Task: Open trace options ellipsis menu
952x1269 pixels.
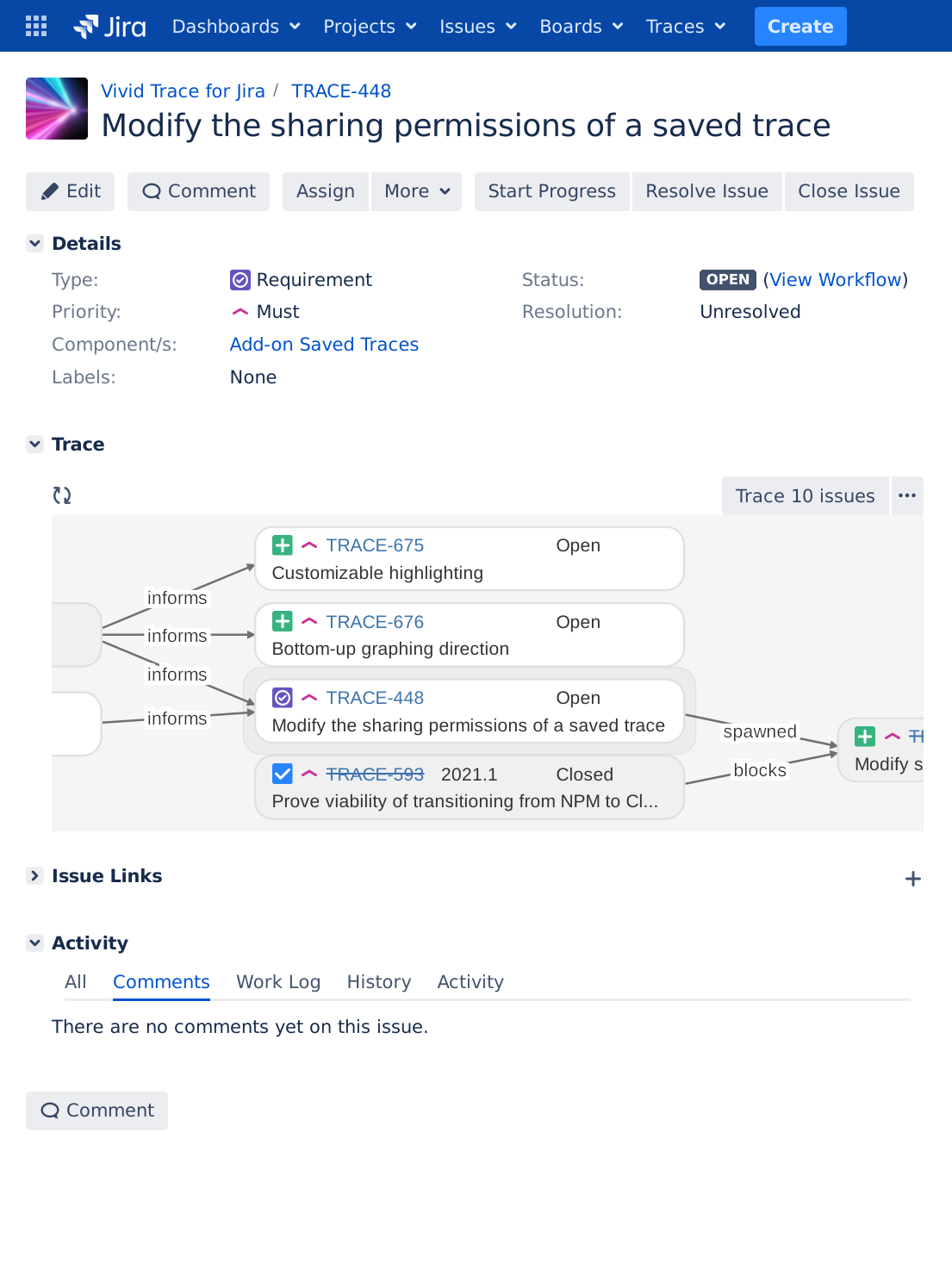Action: click(906, 496)
